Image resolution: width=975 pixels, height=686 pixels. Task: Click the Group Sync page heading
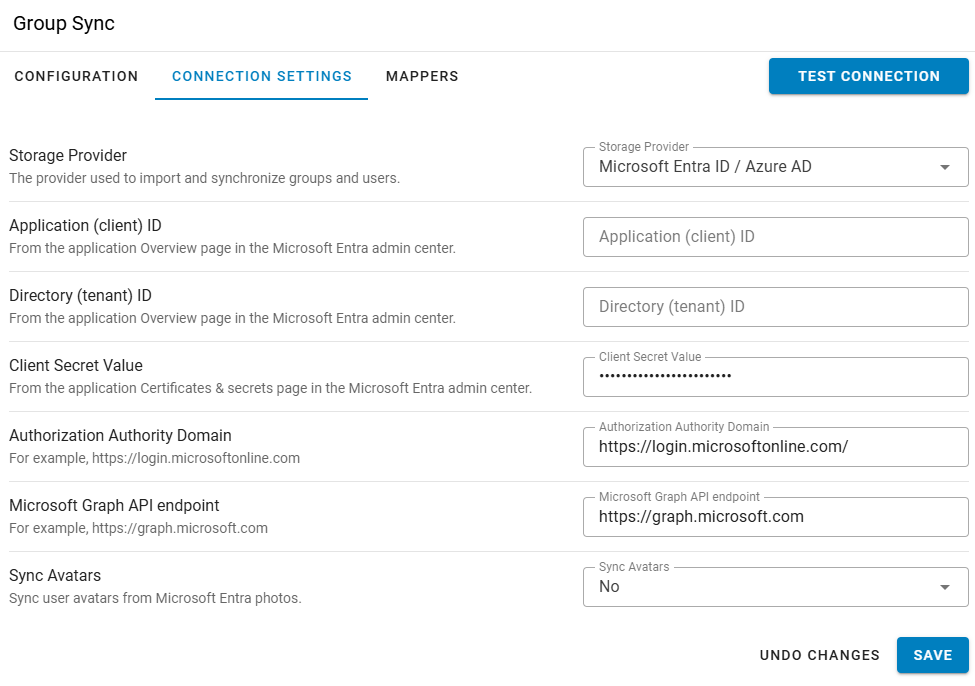click(x=64, y=23)
